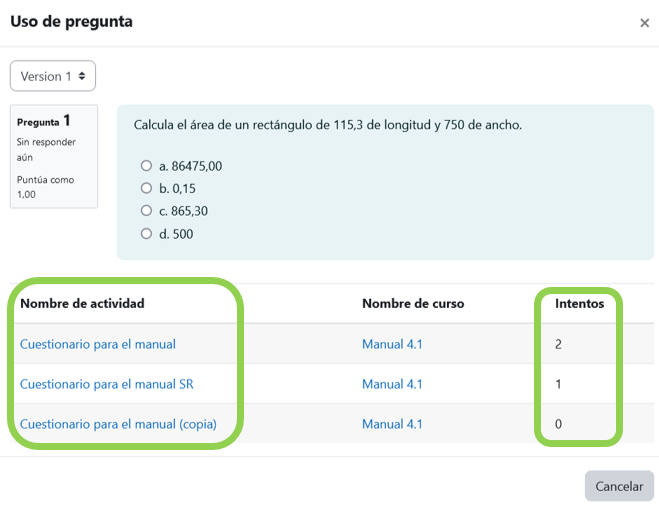Screen dimensions: 659x506
Task: Click the attempts count 0 cell
Action: tap(559, 424)
